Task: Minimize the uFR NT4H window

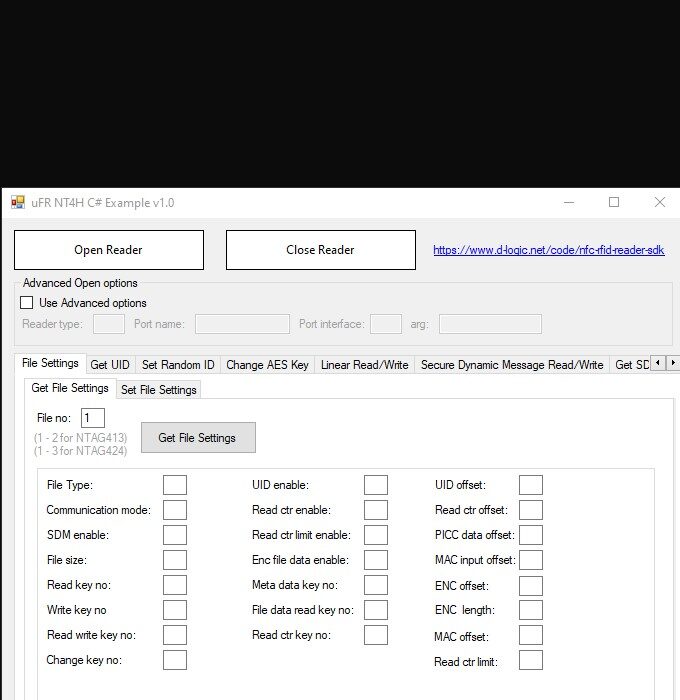Action: (x=569, y=203)
